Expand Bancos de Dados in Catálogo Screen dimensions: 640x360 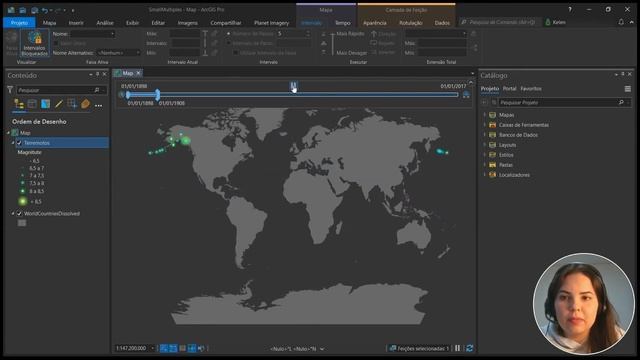click(x=485, y=135)
